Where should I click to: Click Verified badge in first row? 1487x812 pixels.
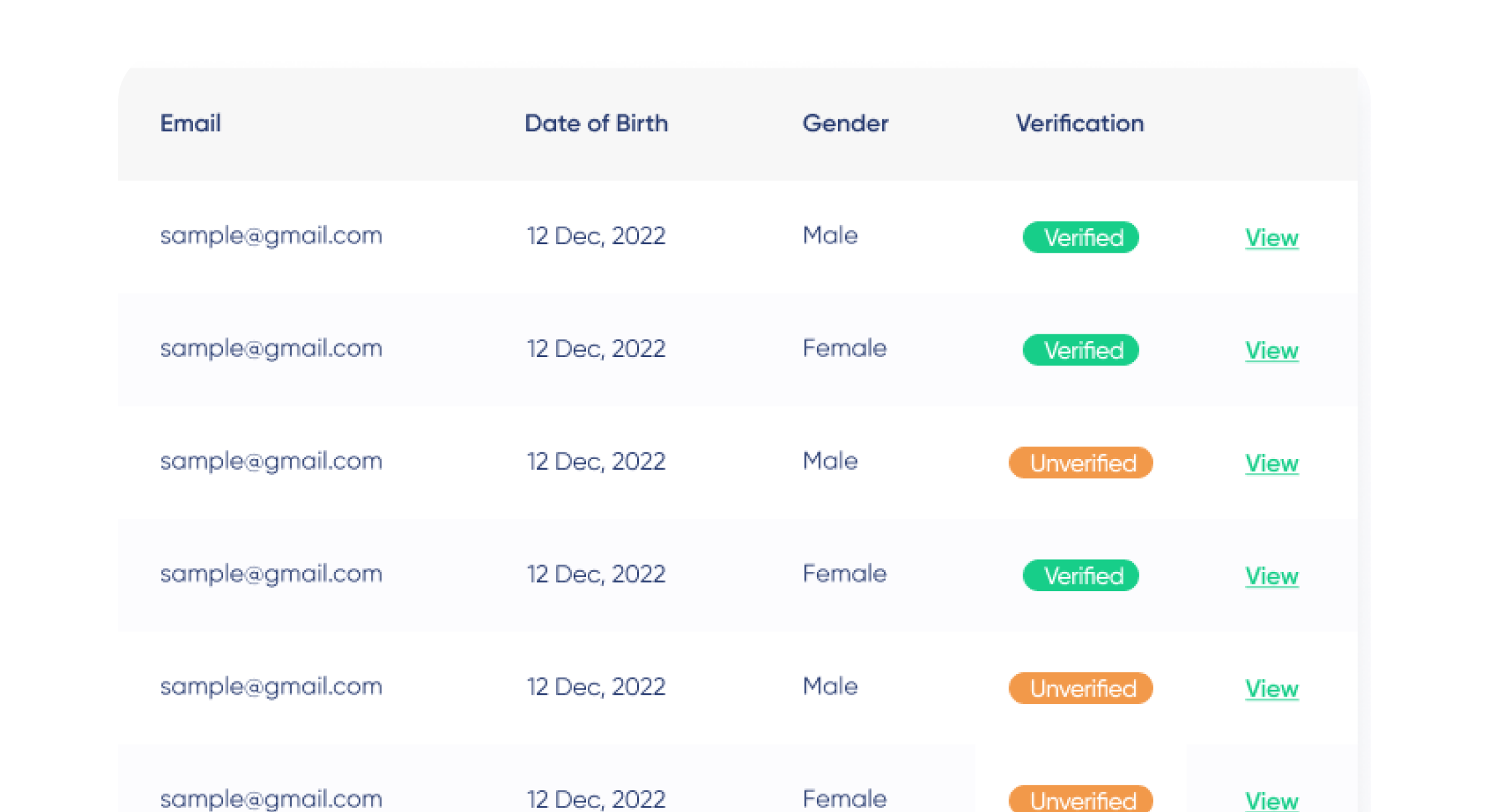pyautogui.click(x=1080, y=237)
